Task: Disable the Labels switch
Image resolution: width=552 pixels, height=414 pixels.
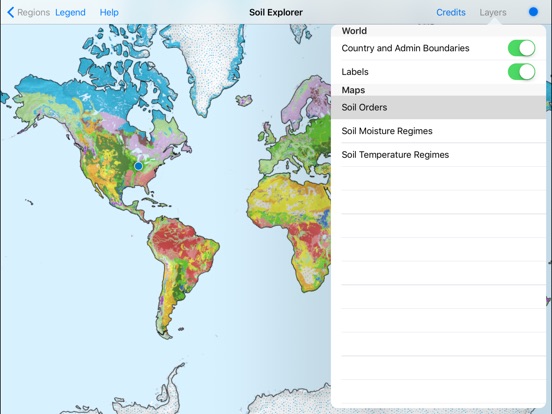Action: pos(521,72)
